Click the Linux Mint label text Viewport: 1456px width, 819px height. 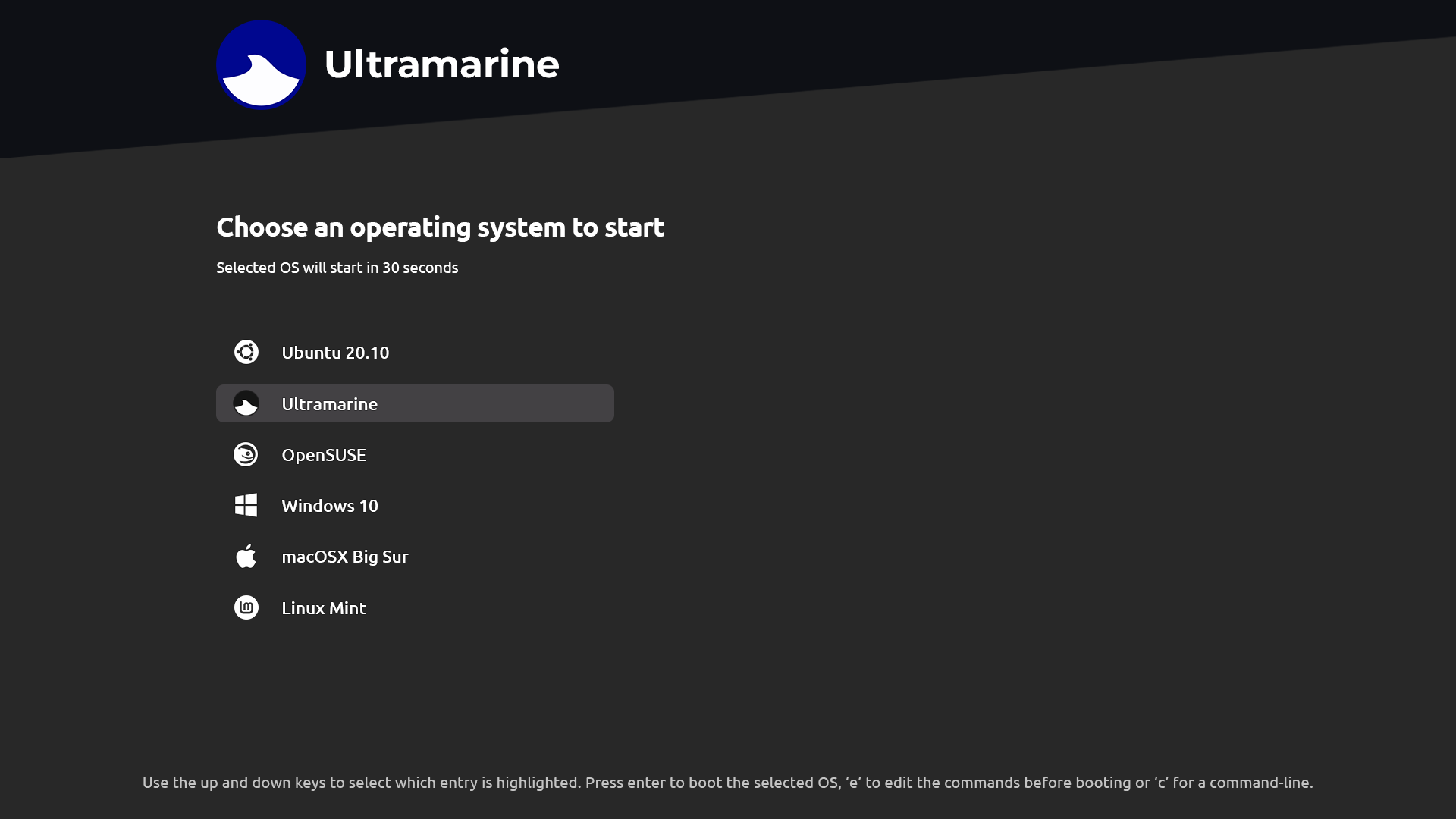coord(324,608)
